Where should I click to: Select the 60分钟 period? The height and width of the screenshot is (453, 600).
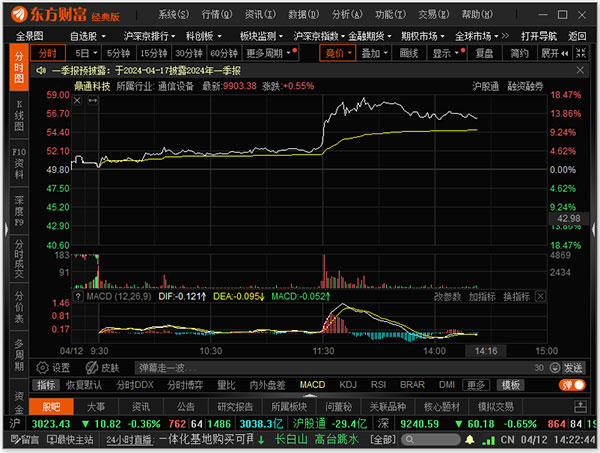(x=224, y=53)
